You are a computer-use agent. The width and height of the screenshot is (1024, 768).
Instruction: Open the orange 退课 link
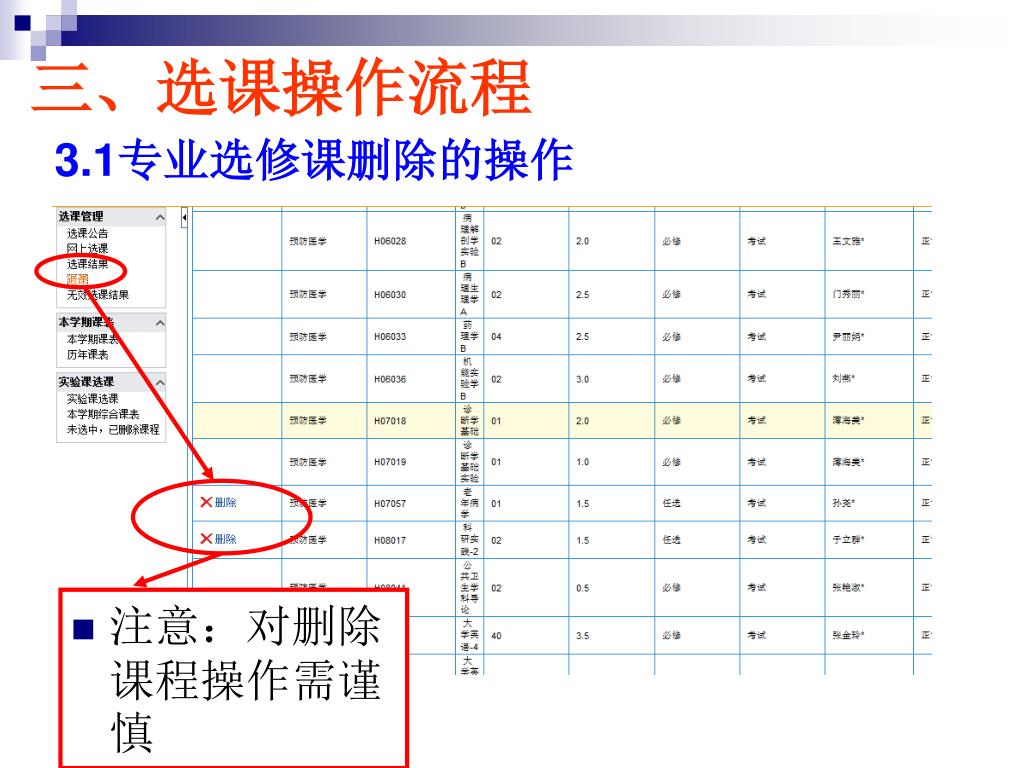point(77,280)
